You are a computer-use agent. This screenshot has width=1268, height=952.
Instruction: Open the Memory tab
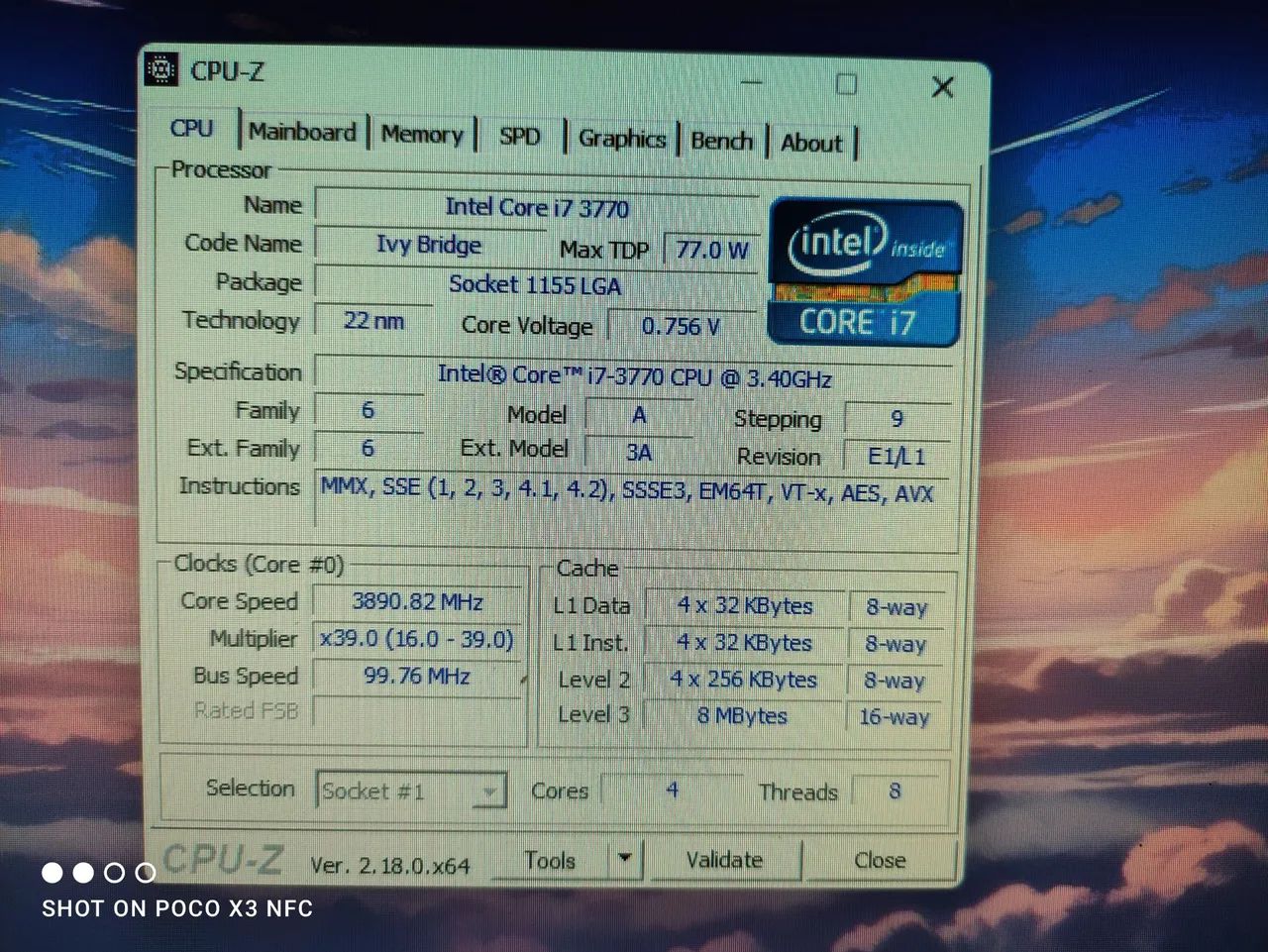[422, 134]
